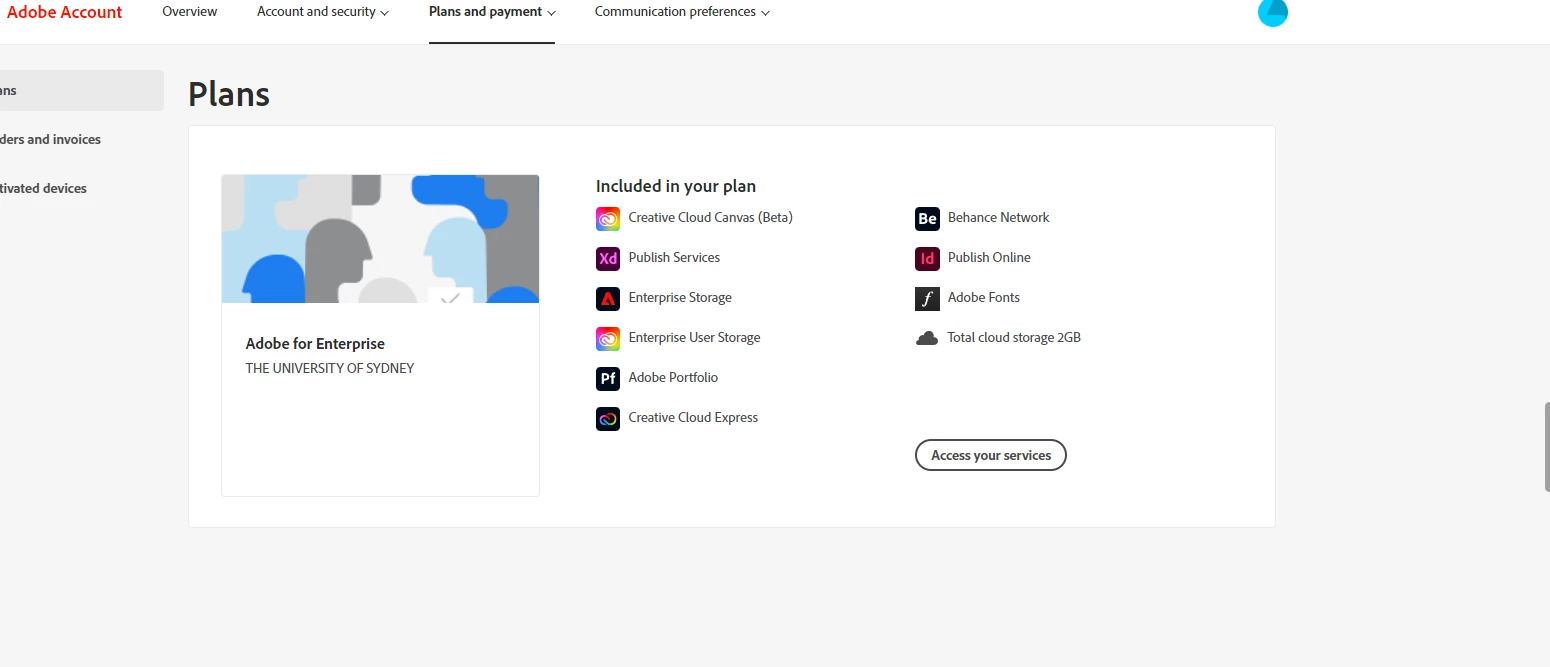Open Activated devices in the sidebar
The image size is (1550, 667).
tap(43, 188)
